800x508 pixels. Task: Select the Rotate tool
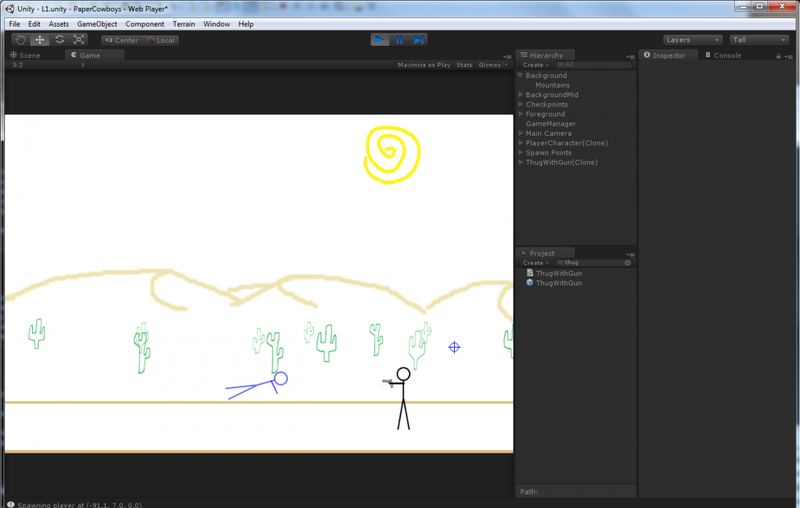(60, 40)
